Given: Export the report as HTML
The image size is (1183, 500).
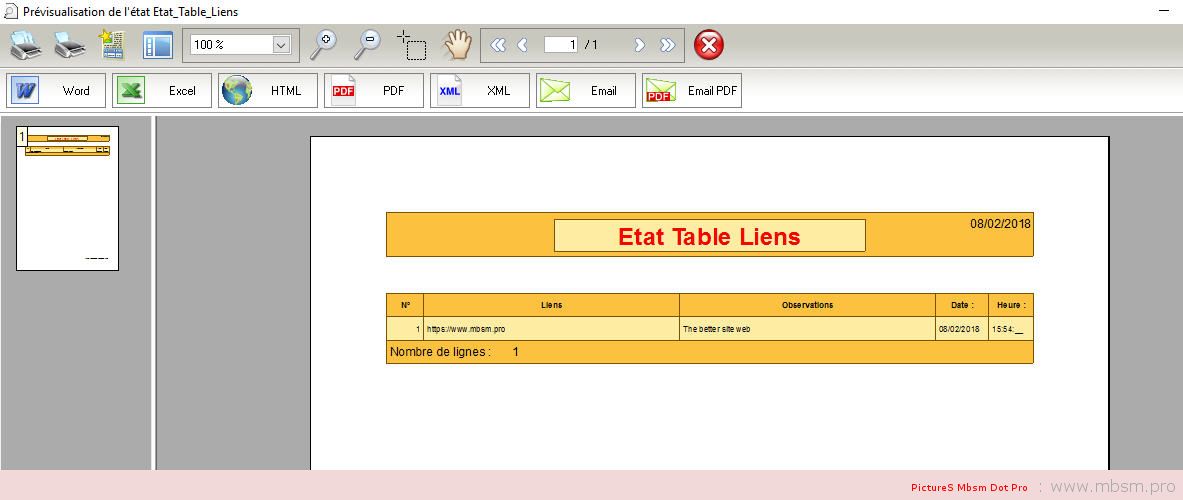Looking at the screenshot, I should coord(268,91).
